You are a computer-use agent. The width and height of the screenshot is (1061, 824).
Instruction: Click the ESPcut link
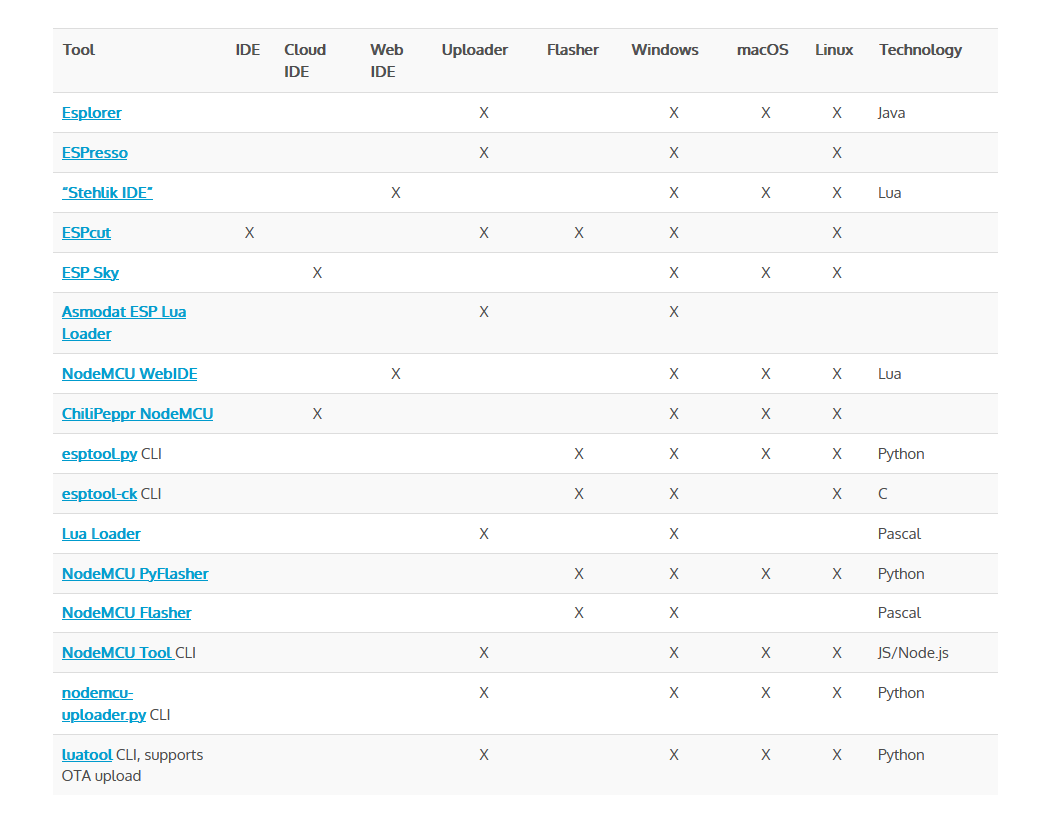tap(86, 233)
